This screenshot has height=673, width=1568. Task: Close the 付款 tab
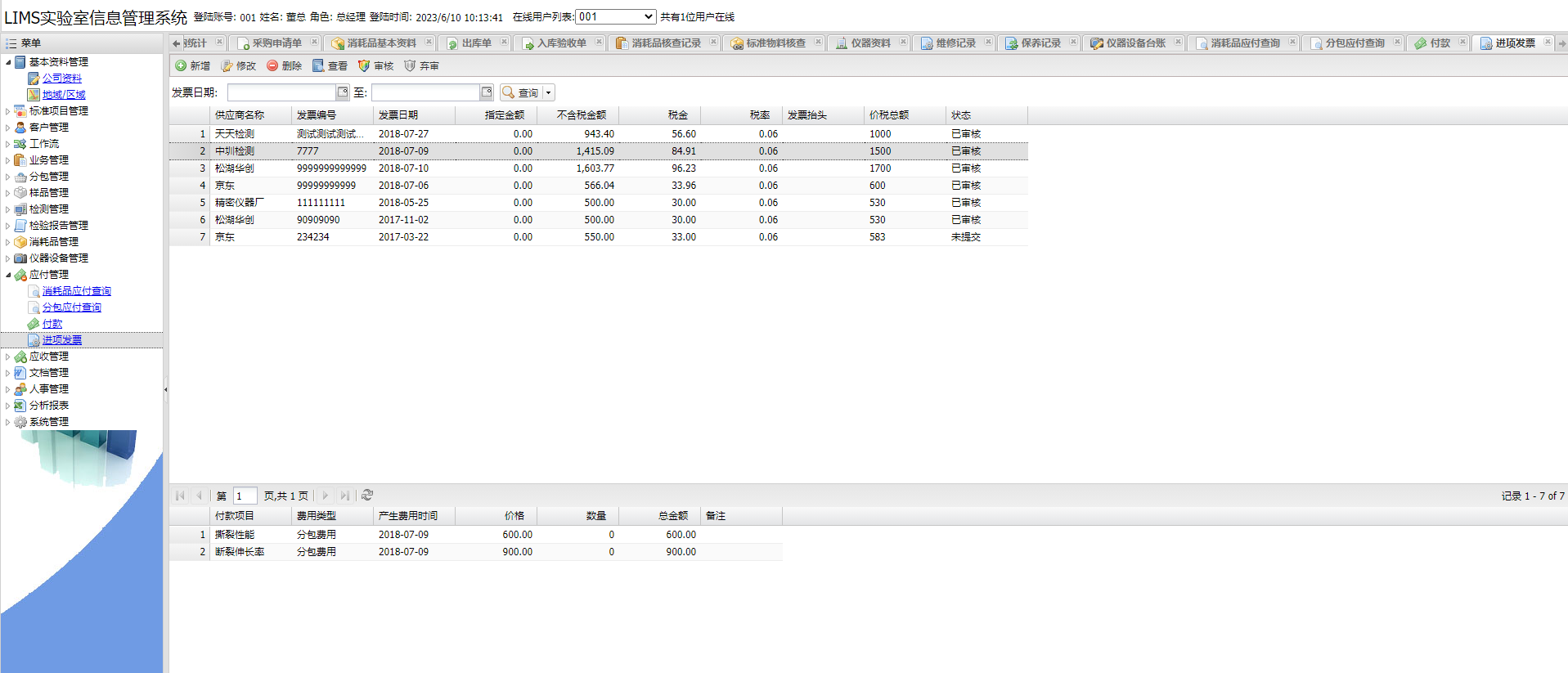(x=1462, y=43)
